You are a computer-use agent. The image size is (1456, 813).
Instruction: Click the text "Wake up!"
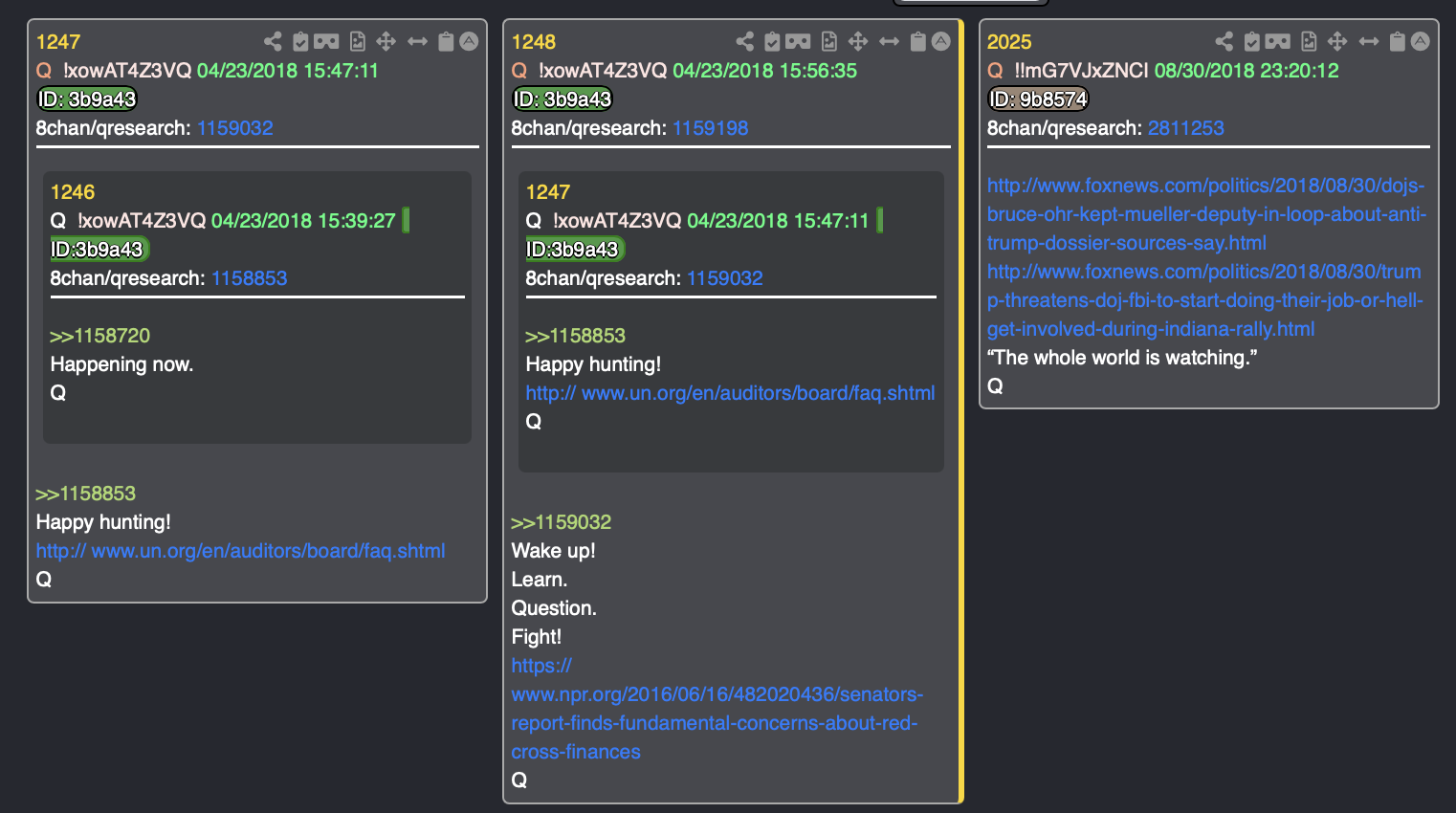coord(554,551)
